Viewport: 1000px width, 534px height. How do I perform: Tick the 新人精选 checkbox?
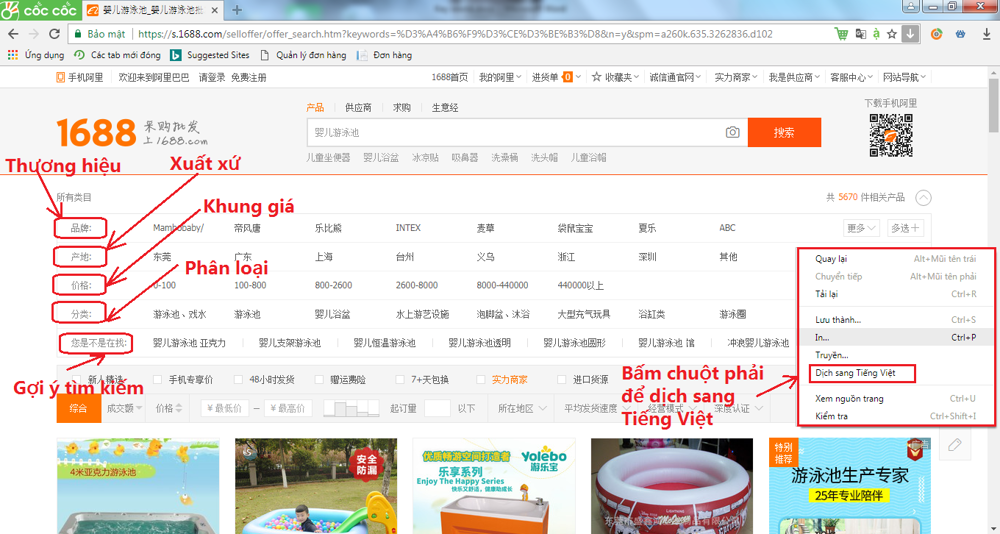[x=76, y=380]
